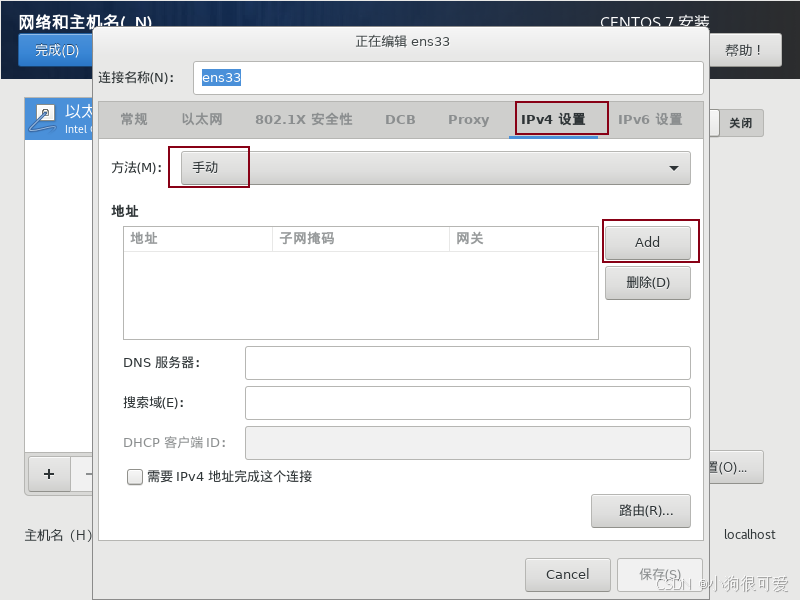Click into the DNS 服务器 field
Image resolution: width=800 pixels, height=600 pixels.
pyautogui.click(x=467, y=363)
